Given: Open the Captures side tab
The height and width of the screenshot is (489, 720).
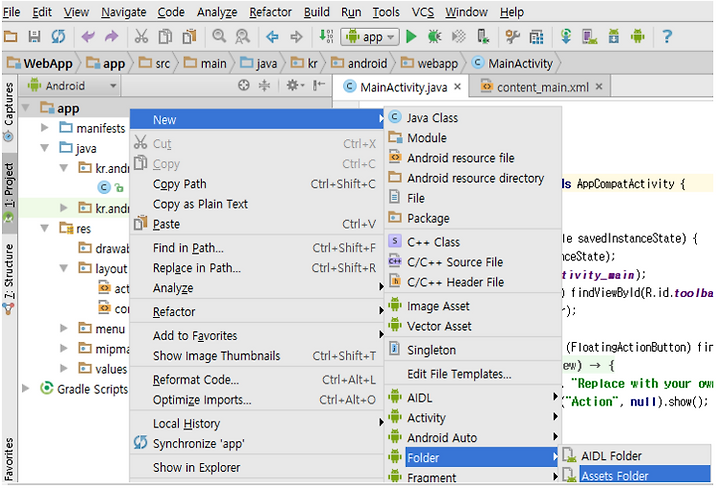Looking at the screenshot, I should pyautogui.click(x=9, y=113).
